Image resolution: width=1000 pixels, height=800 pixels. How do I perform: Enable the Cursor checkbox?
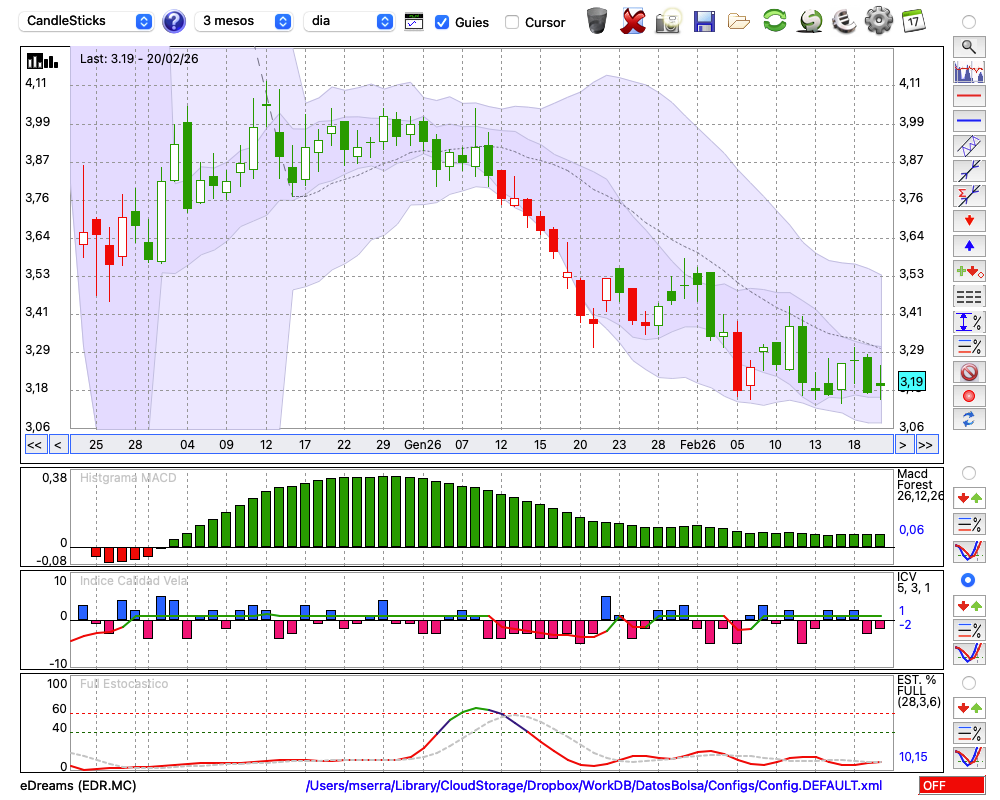(512, 22)
